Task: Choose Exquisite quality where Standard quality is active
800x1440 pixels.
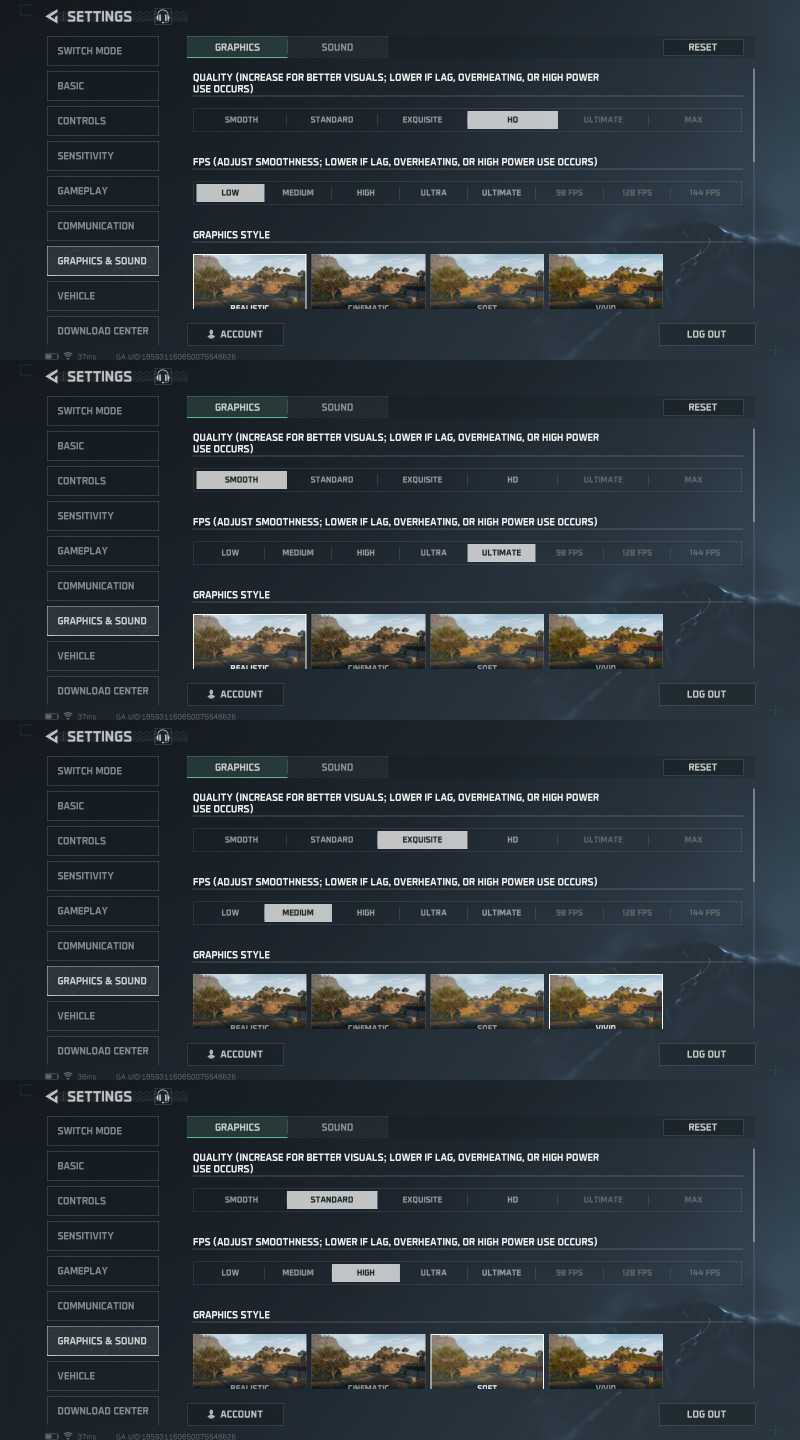Action: click(422, 1200)
